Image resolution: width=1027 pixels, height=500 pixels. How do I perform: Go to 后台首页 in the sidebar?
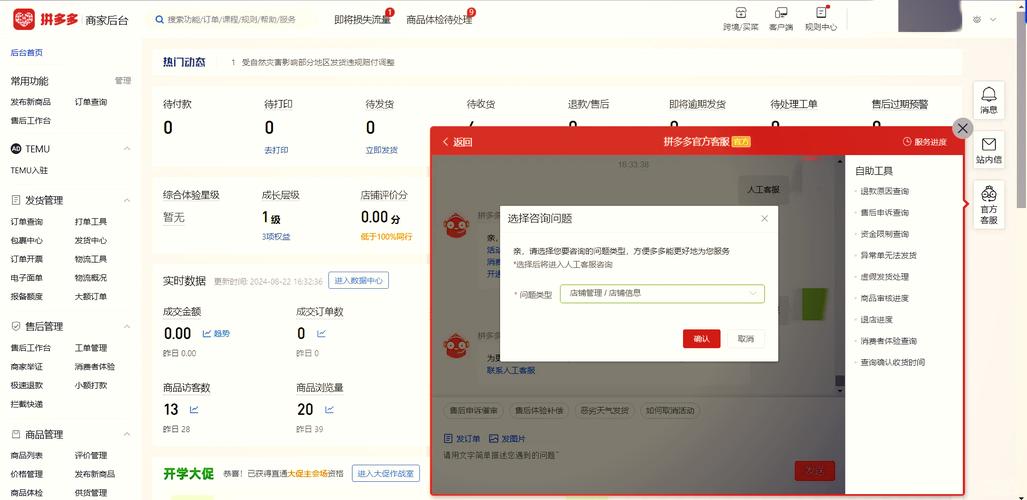coord(27,52)
